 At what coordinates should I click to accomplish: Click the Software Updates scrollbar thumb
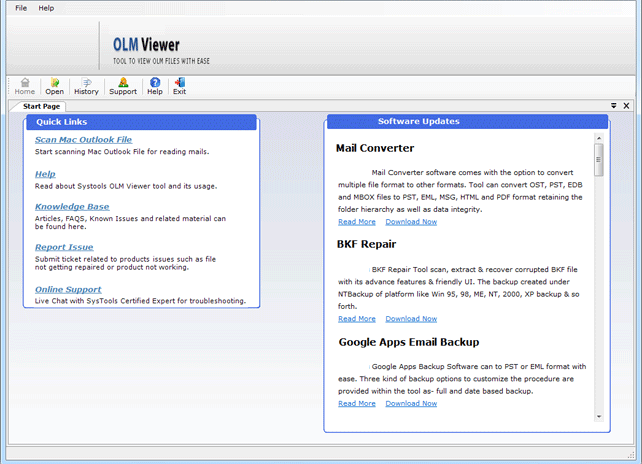(599, 160)
